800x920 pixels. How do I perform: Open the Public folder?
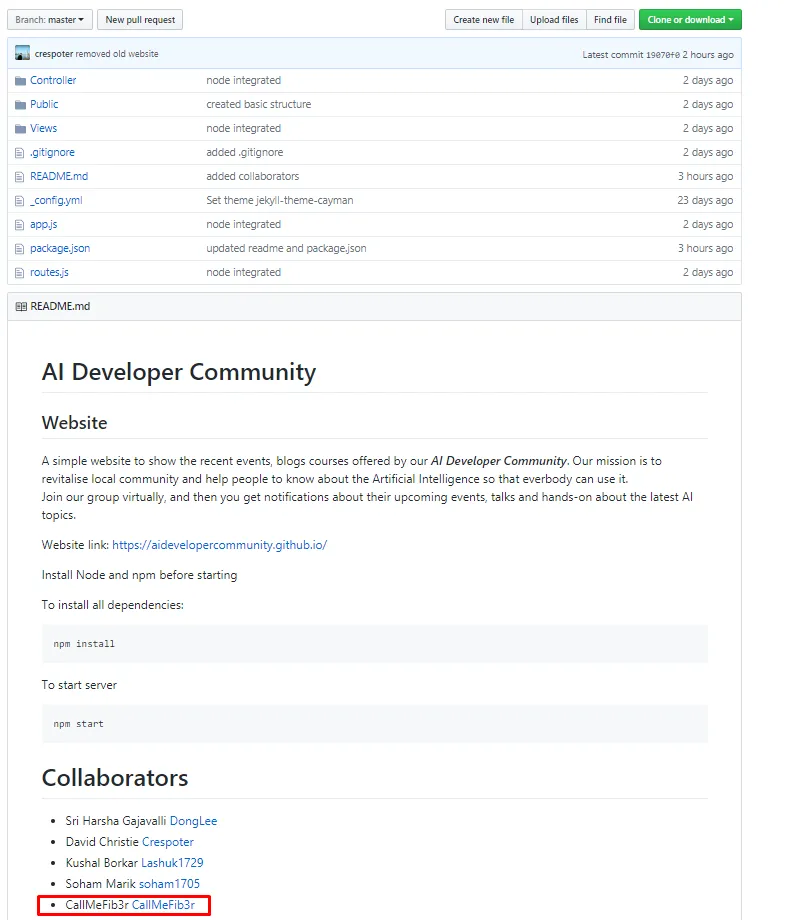point(44,104)
